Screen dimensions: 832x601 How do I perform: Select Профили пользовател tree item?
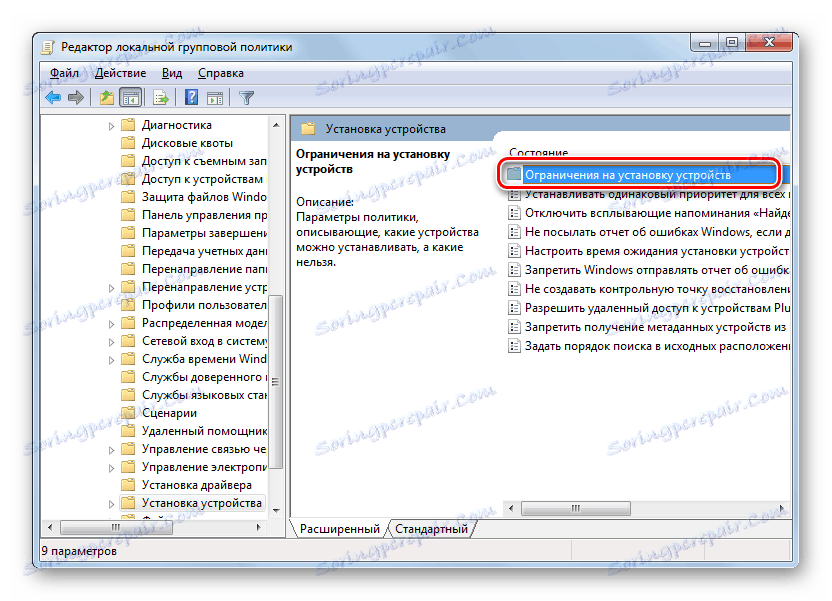point(204,306)
